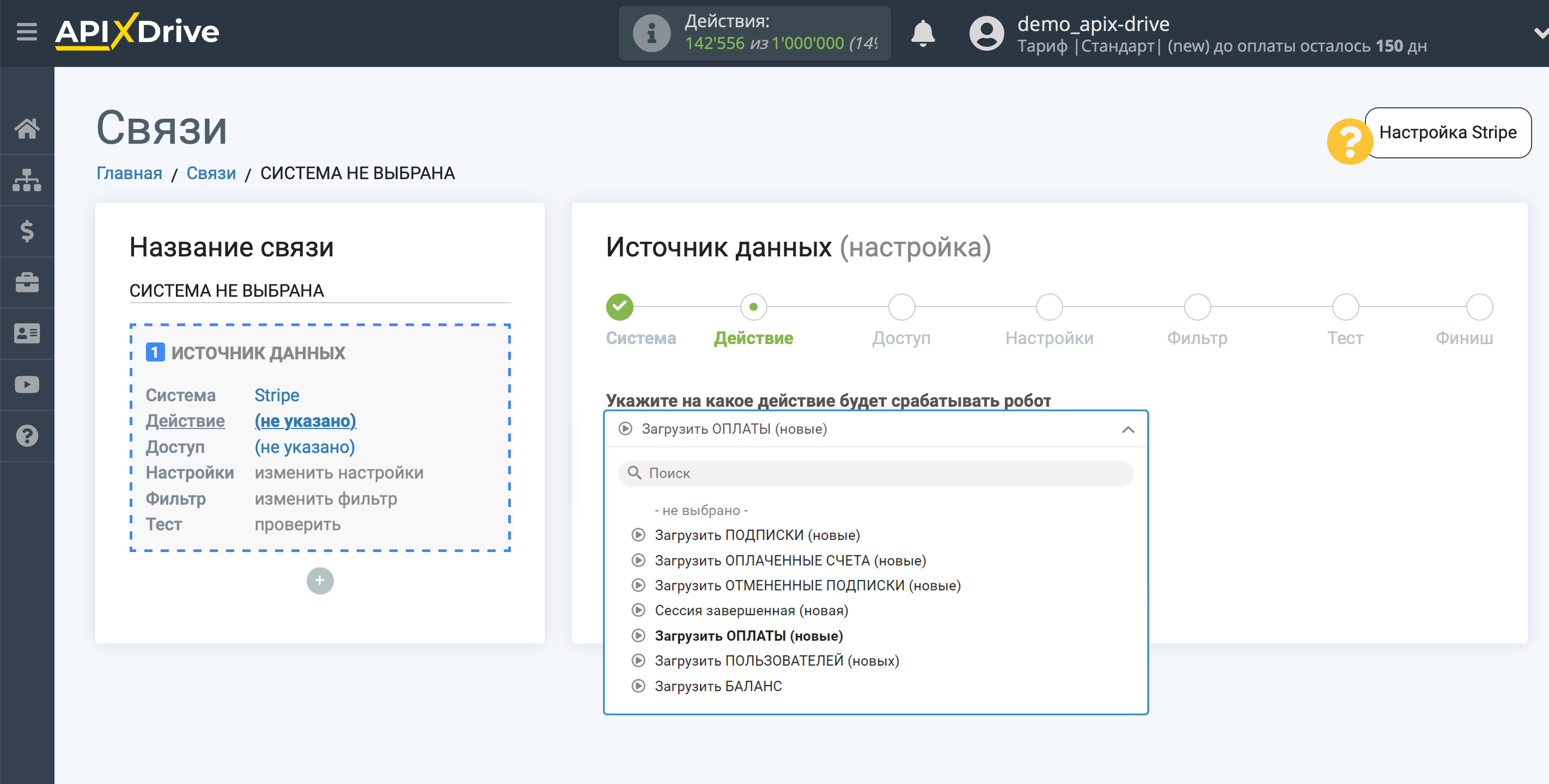The width and height of the screenshot is (1549, 784).
Task: Open the billing dollar sidebar icon
Action: [x=27, y=231]
